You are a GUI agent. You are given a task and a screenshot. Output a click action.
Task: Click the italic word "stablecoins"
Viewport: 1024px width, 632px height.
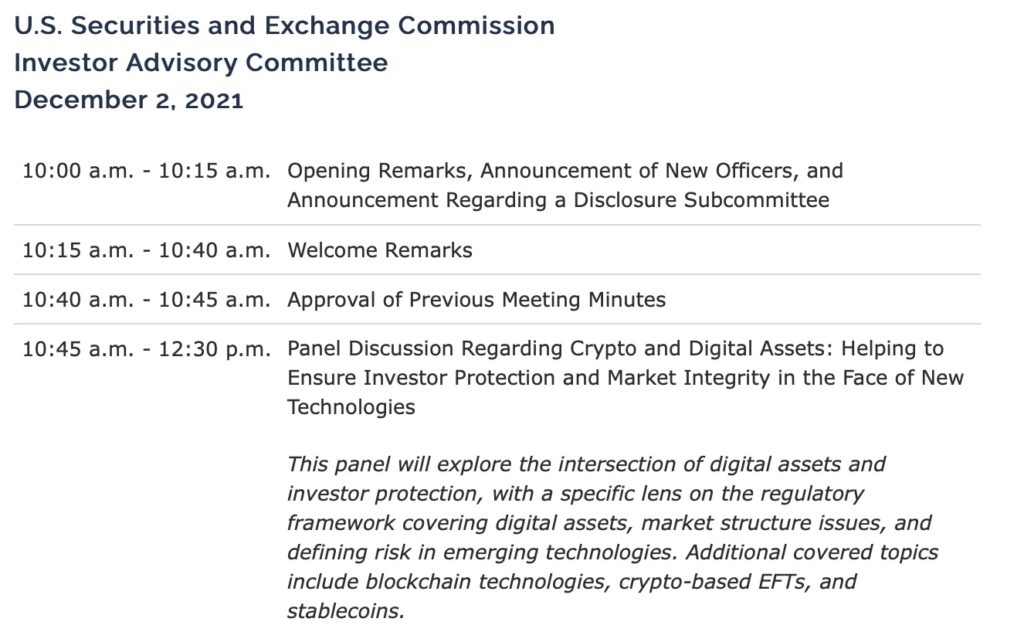345,610
